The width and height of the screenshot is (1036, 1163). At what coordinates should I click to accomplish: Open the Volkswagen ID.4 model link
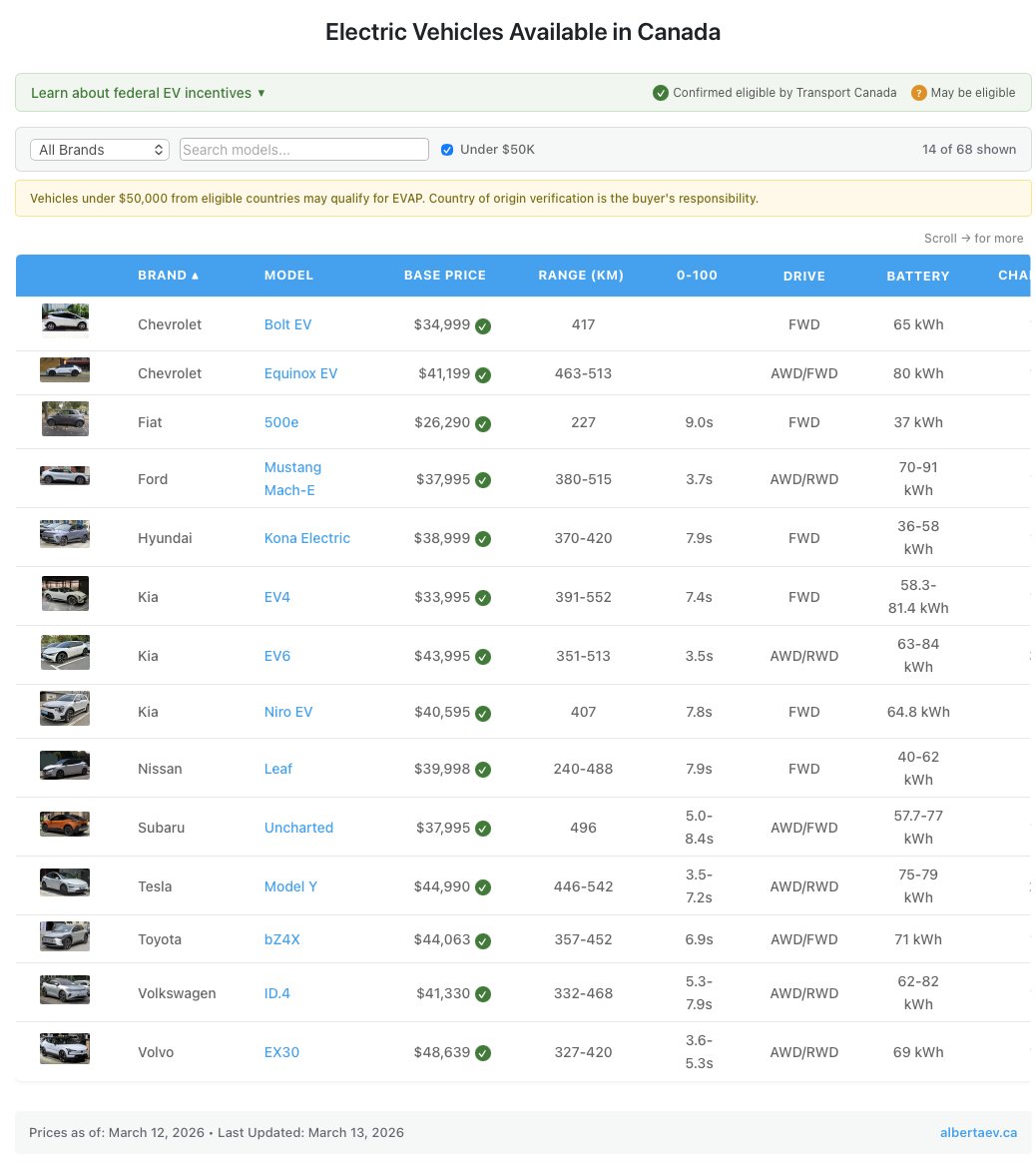(276, 993)
